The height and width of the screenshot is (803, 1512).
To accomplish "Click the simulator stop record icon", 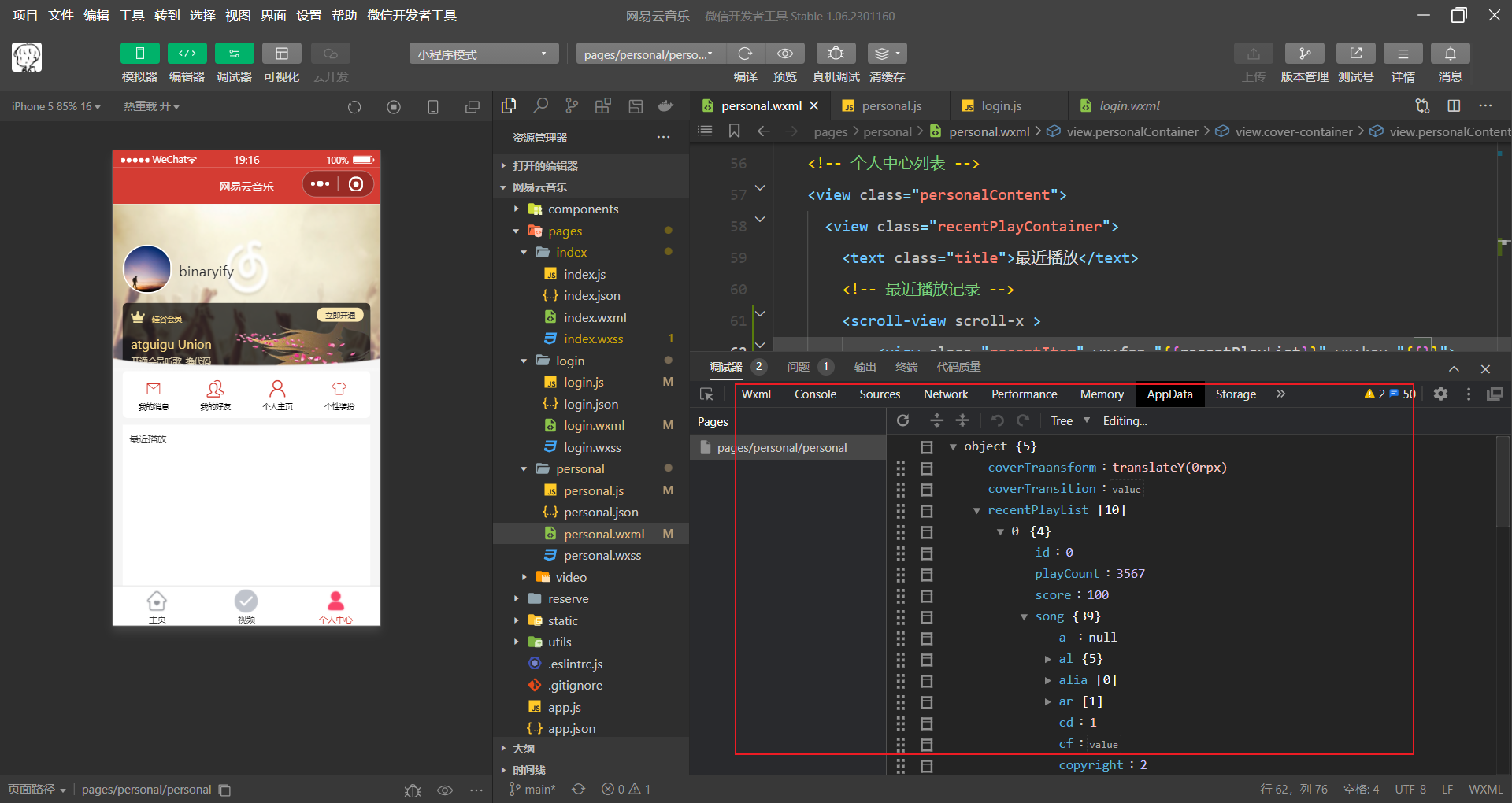I will (x=394, y=107).
